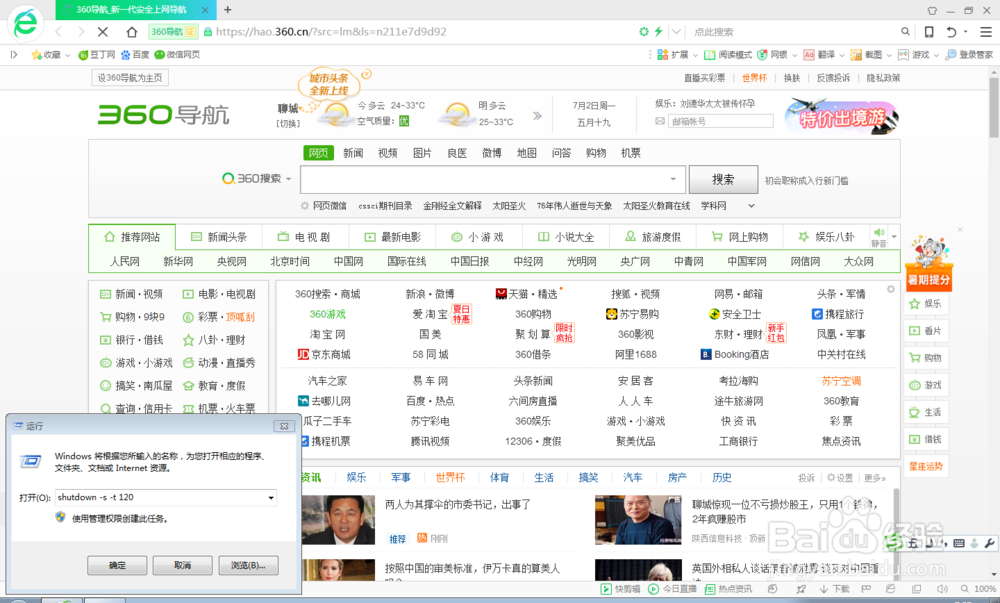
Task: Click the weather 切换 city link
Action: [x=288, y=124]
